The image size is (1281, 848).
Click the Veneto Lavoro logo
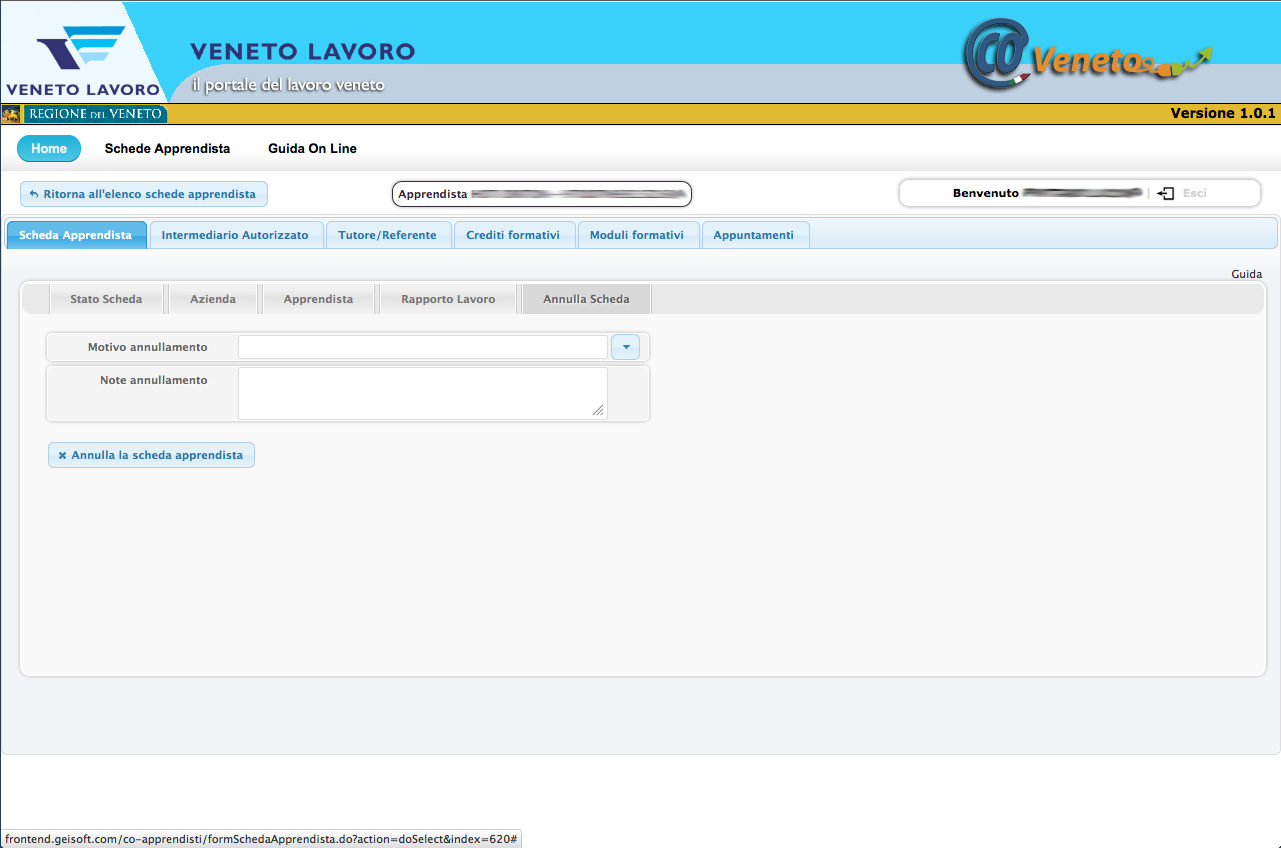coord(82,58)
